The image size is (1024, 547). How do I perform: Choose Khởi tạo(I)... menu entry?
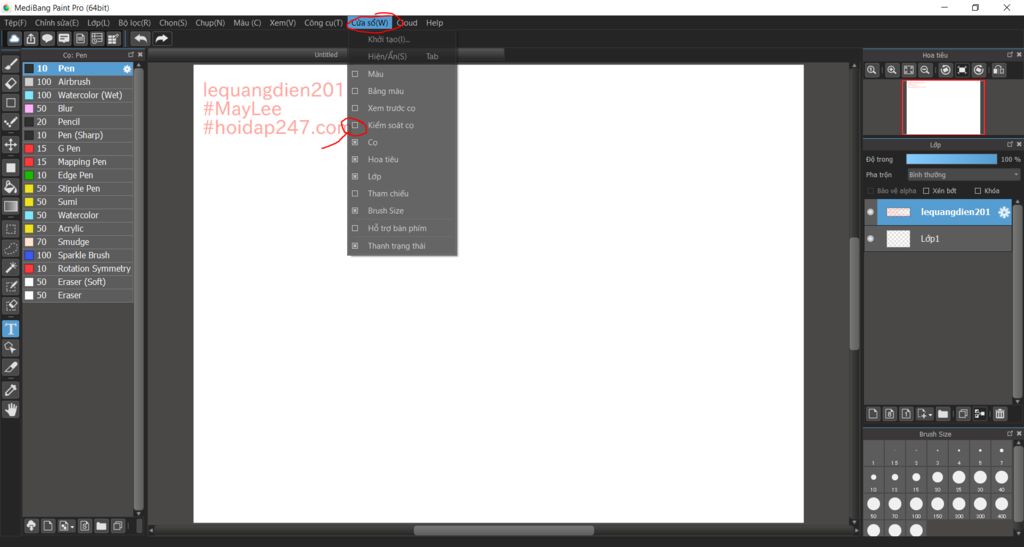click(x=402, y=39)
